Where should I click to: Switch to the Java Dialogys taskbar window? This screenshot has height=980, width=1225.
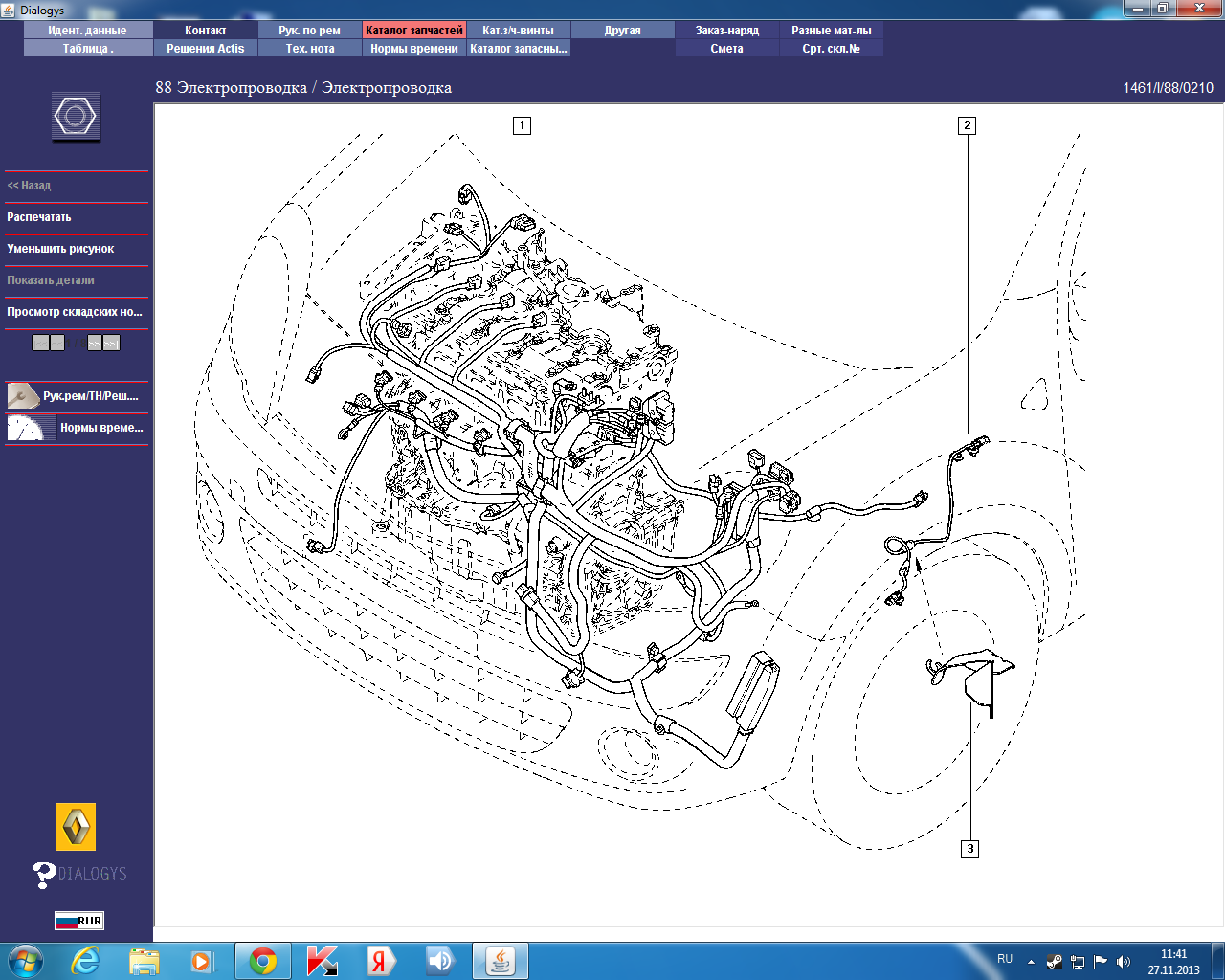point(501,961)
